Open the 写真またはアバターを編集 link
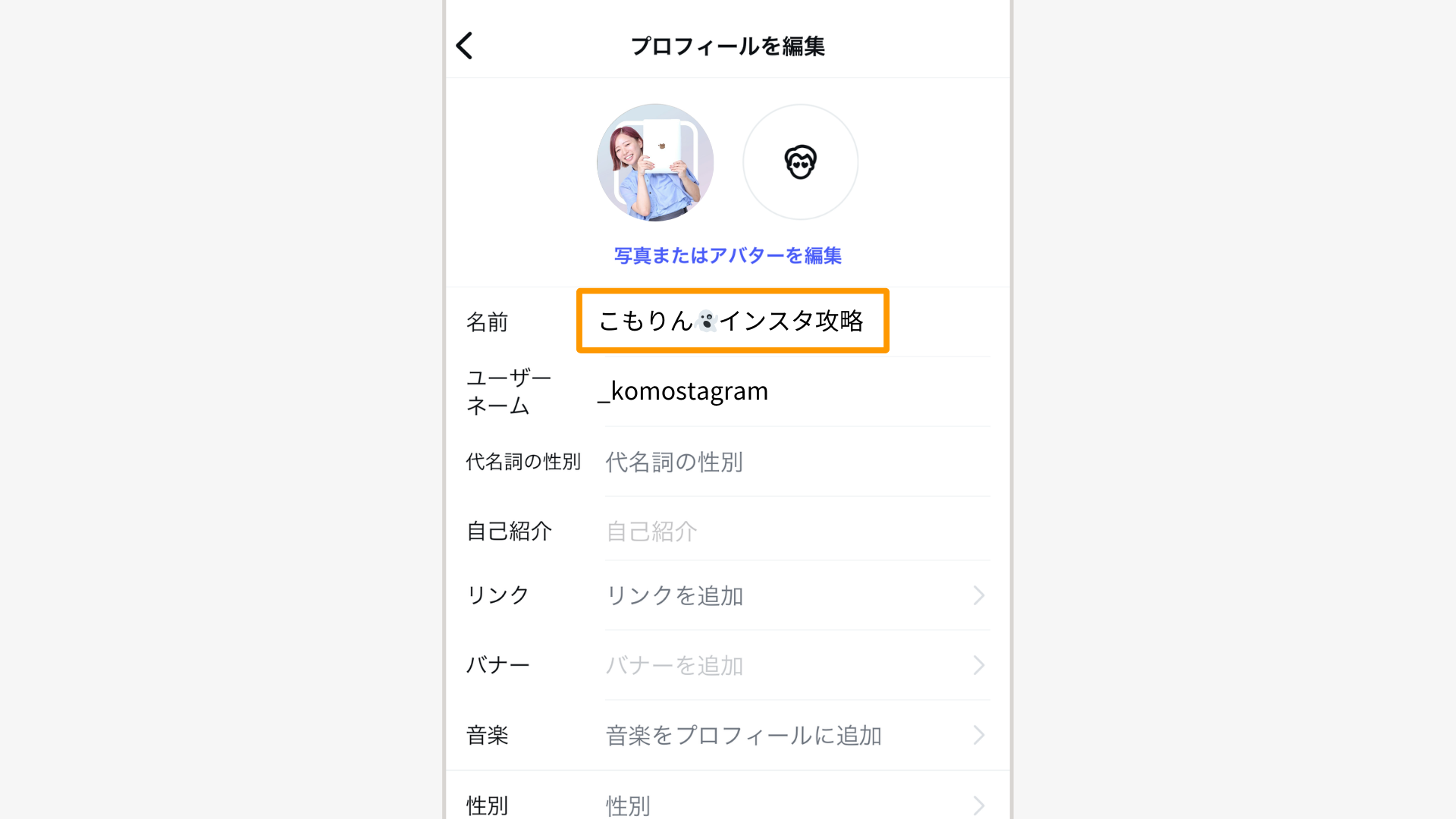 tap(728, 256)
